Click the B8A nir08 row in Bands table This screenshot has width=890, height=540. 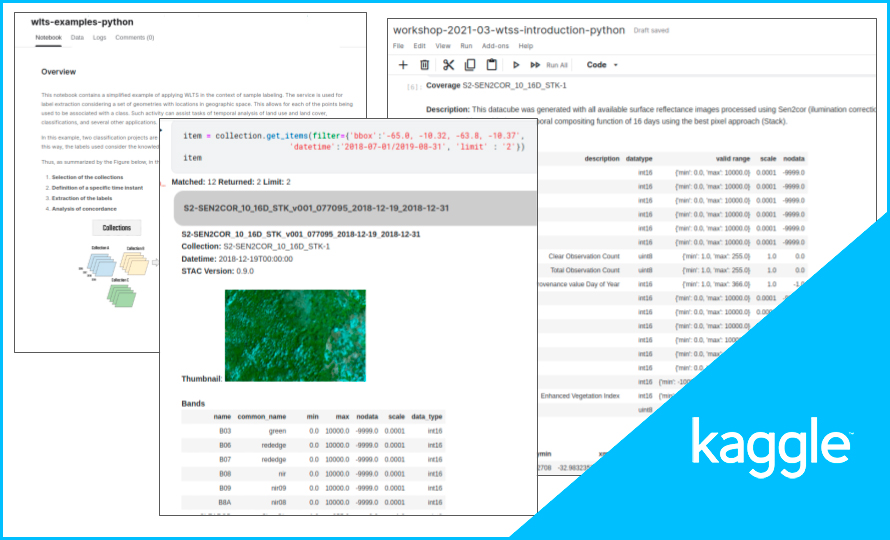click(313, 502)
